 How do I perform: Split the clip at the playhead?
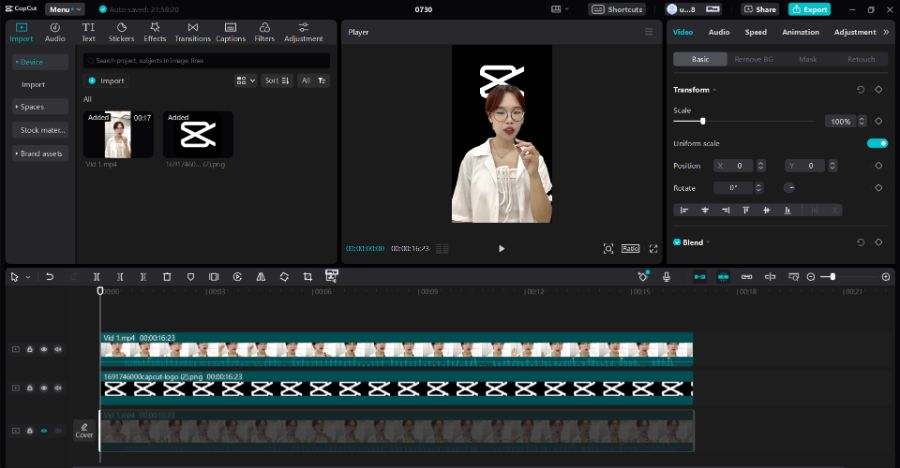[97, 277]
